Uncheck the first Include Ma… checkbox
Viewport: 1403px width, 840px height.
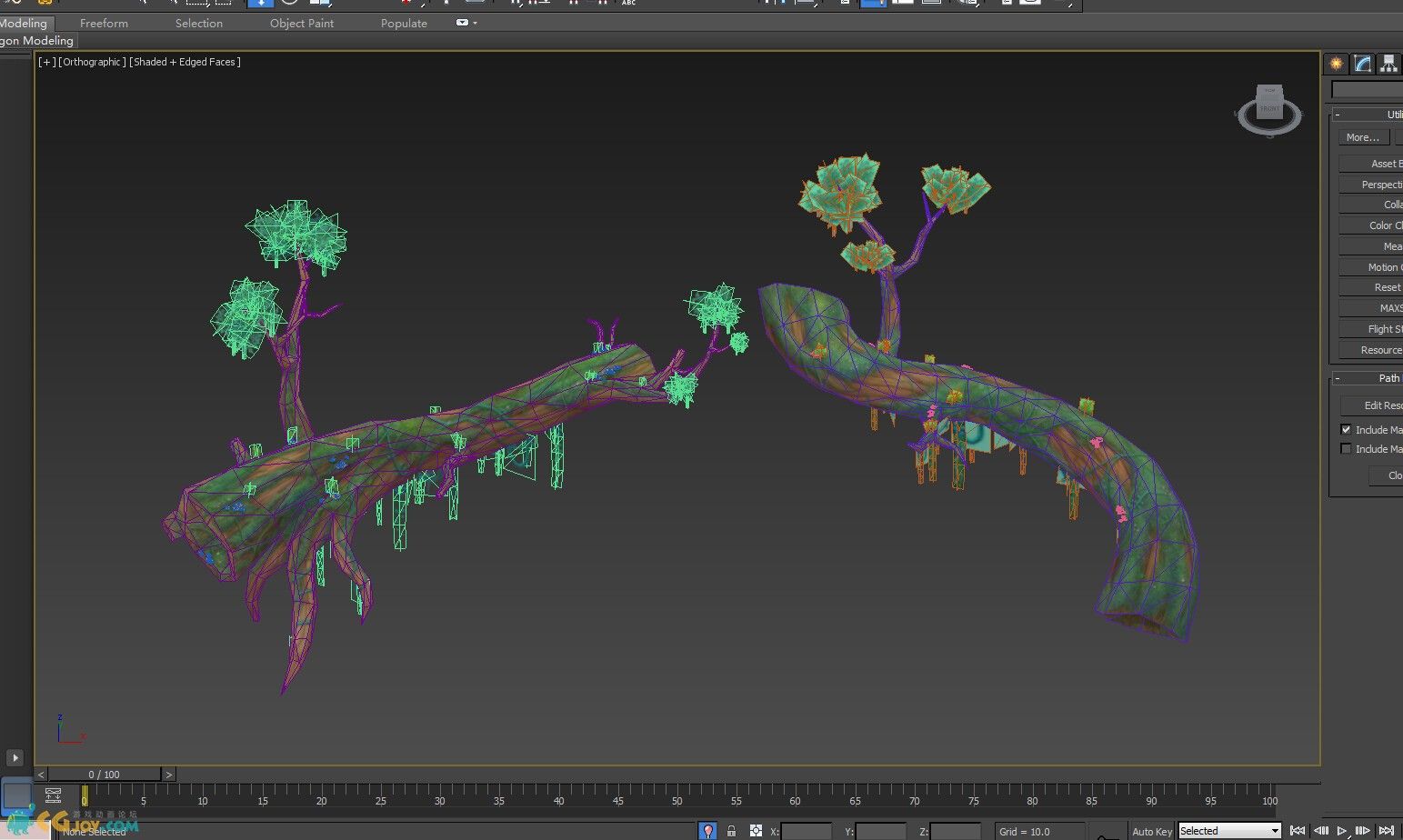tap(1346, 429)
